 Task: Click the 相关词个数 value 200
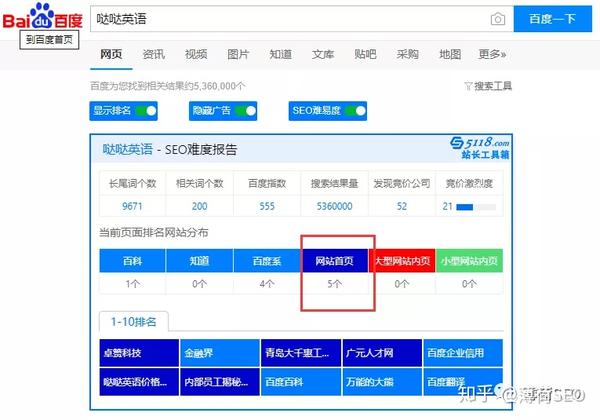[x=199, y=207]
